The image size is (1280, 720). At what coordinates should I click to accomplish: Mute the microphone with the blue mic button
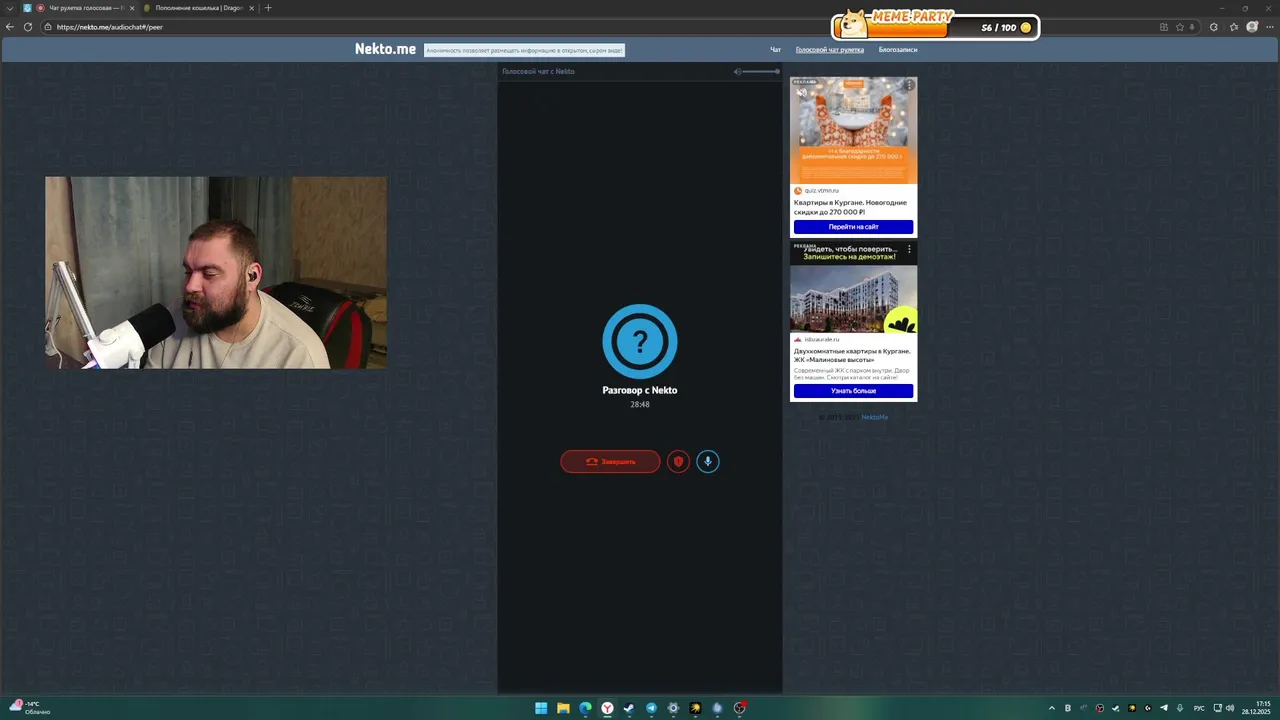(708, 461)
